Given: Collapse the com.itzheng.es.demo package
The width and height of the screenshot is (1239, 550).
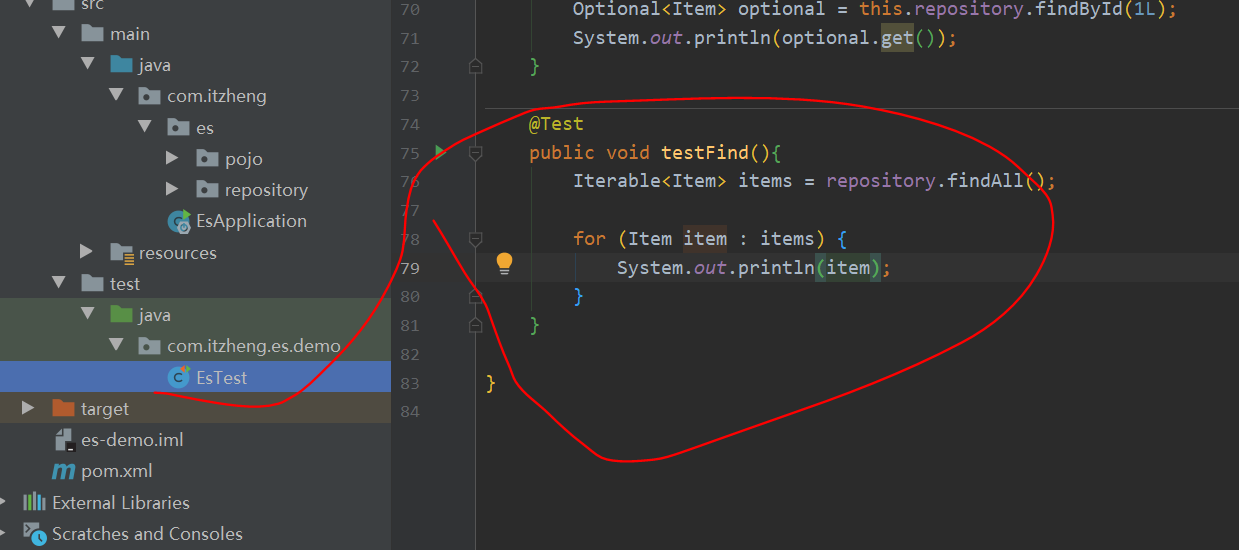Looking at the screenshot, I should tap(115, 346).
